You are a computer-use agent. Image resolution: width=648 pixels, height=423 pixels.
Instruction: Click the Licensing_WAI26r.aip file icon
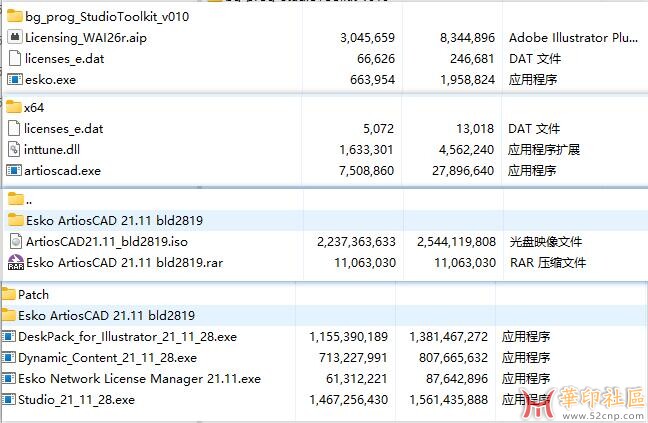14,38
